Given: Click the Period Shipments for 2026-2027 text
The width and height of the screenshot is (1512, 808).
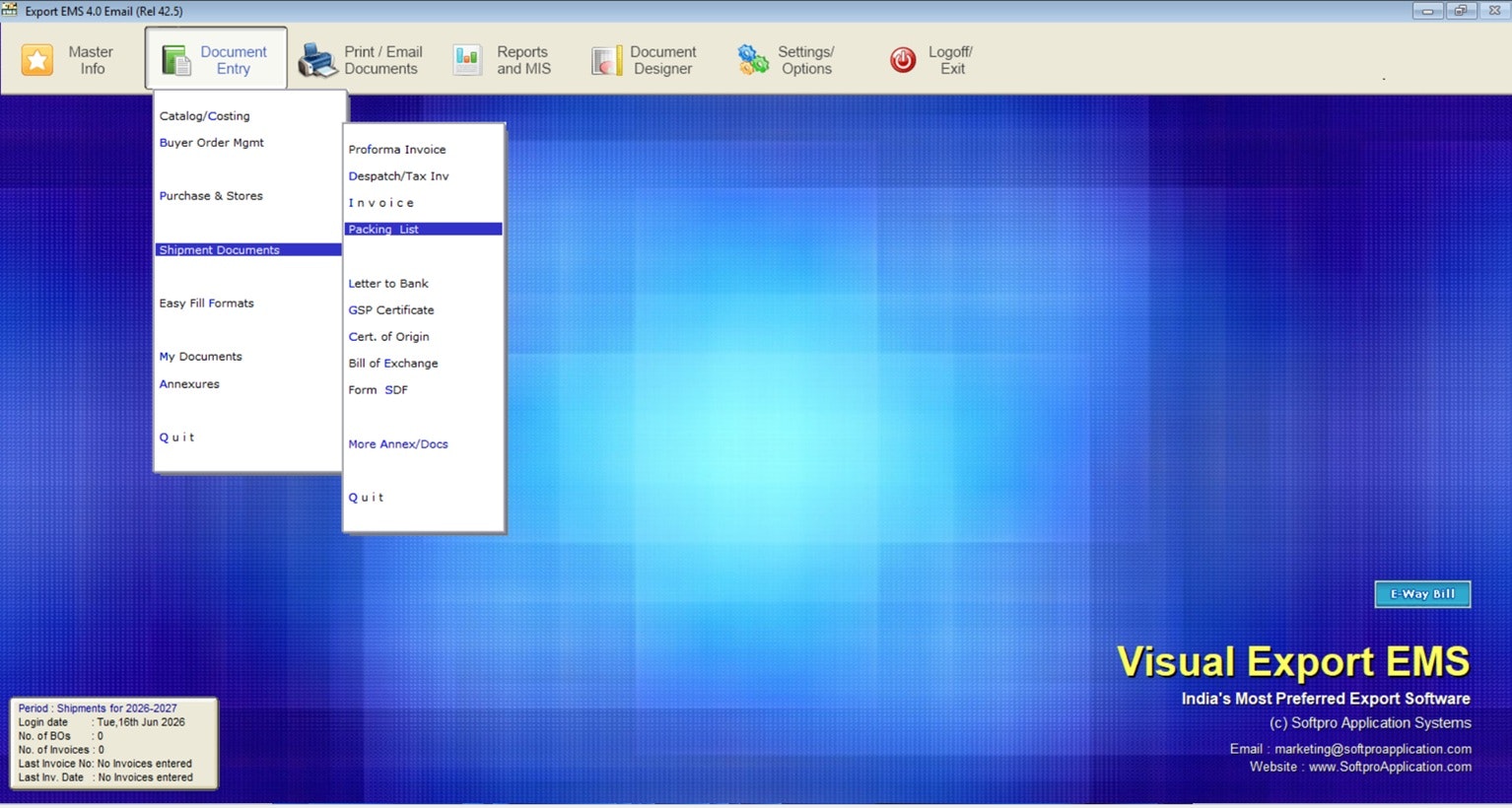Looking at the screenshot, I should click(x=98, y=708).
